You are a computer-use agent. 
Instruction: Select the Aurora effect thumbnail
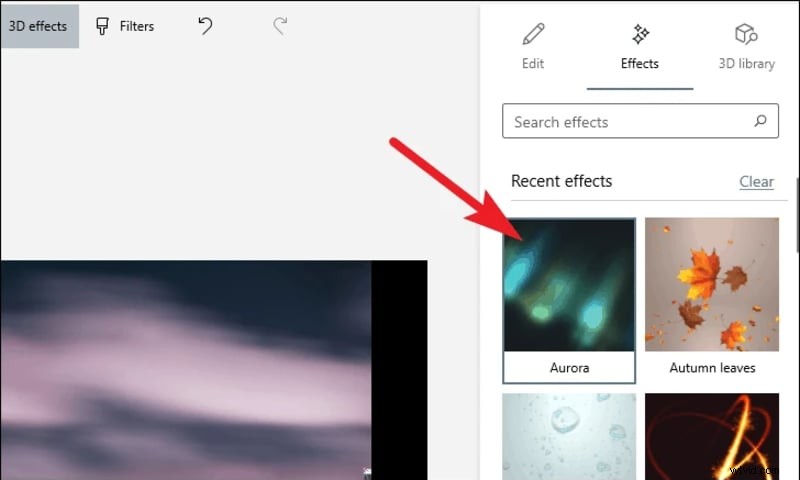[x=569, y=285]
